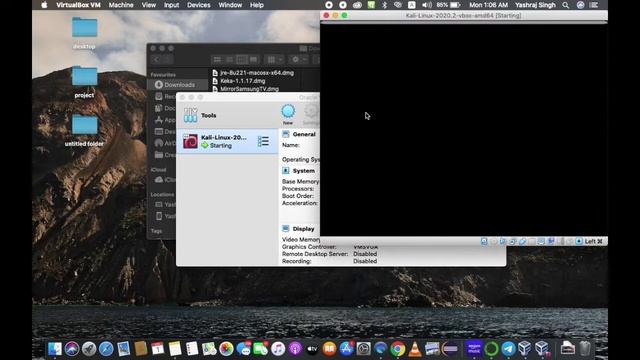Switch Finder to gallery view

253,60
